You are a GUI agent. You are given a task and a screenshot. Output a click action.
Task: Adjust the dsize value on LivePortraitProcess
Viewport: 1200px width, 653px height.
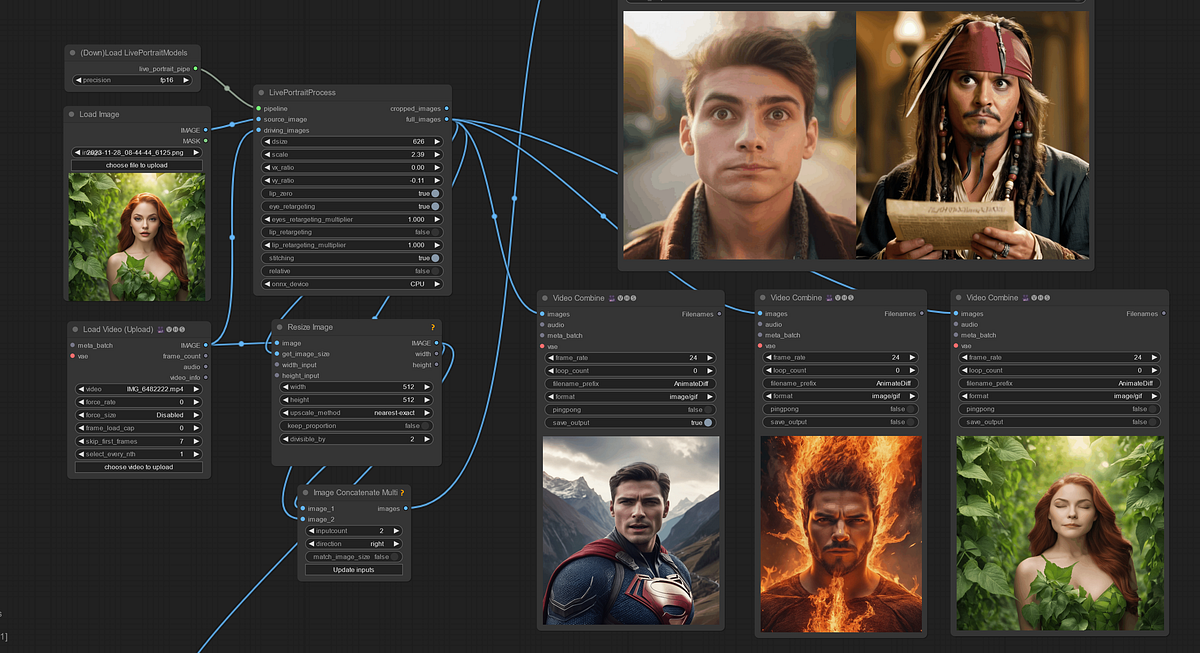[x=352, y=141]
